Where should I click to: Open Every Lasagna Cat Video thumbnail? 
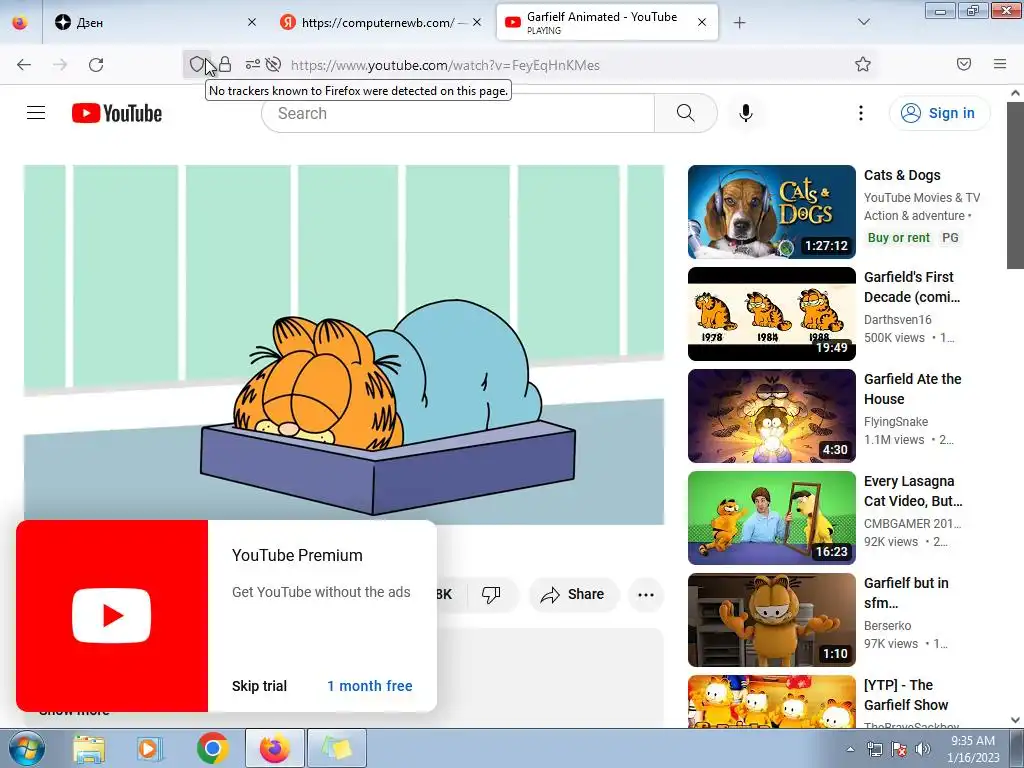point(771,518)
